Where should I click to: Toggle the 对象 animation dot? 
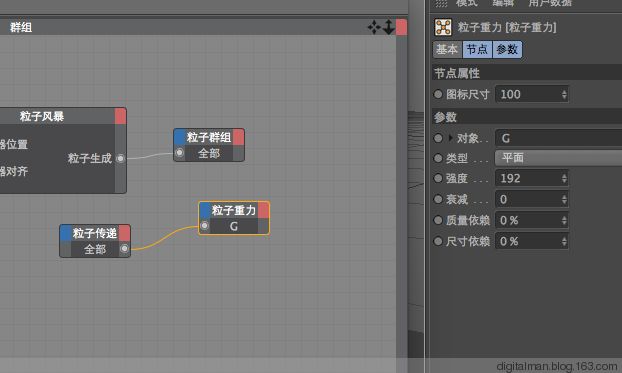438,138
